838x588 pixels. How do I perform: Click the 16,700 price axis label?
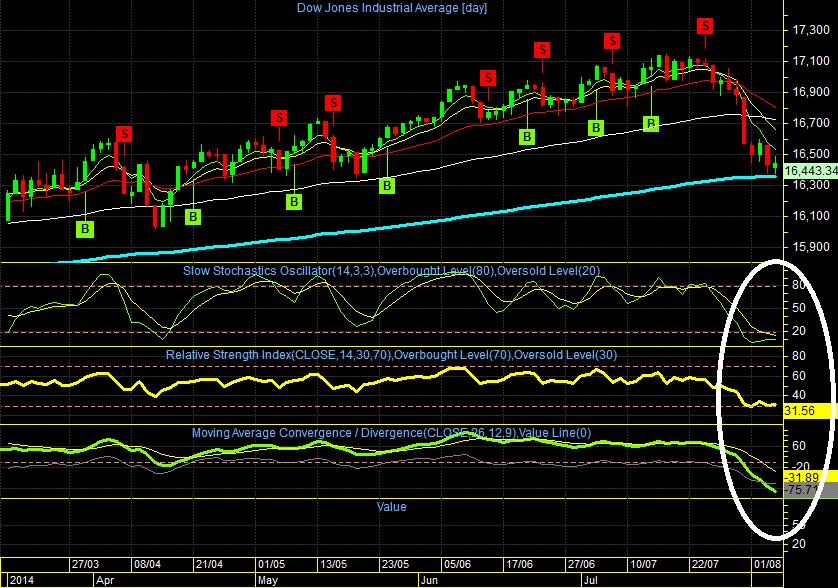tap(811, 123)
